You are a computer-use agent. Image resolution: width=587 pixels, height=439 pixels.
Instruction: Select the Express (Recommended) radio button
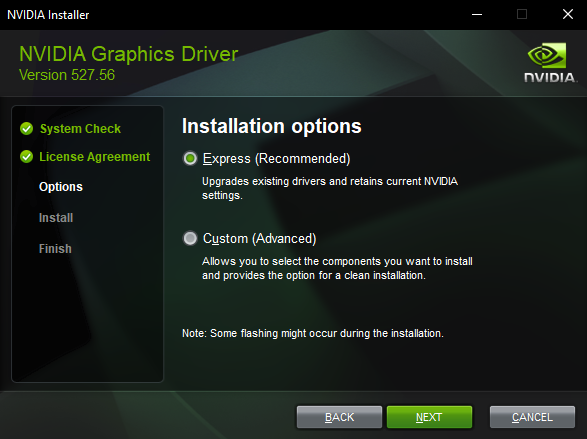pos(190,159)
